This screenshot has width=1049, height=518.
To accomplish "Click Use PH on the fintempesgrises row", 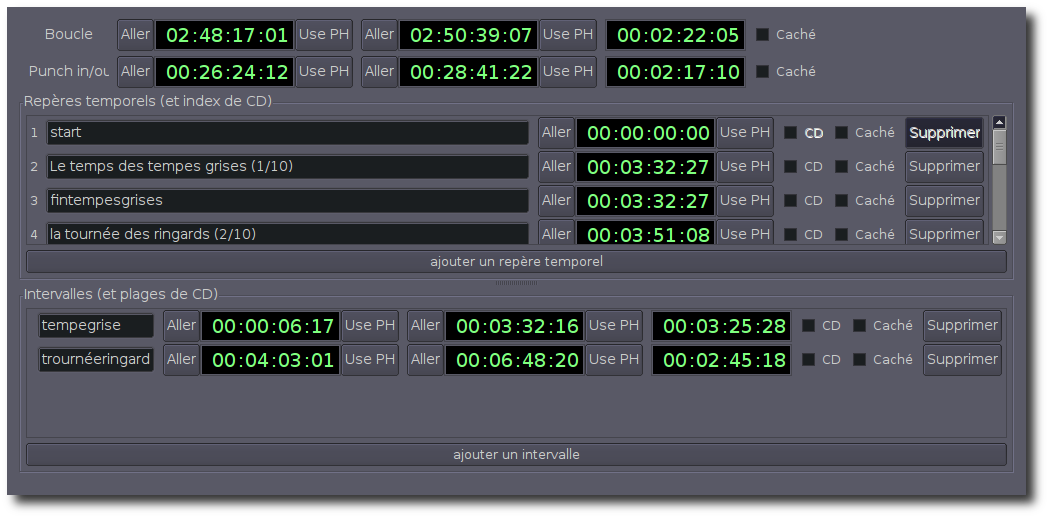I will (745, 201).
